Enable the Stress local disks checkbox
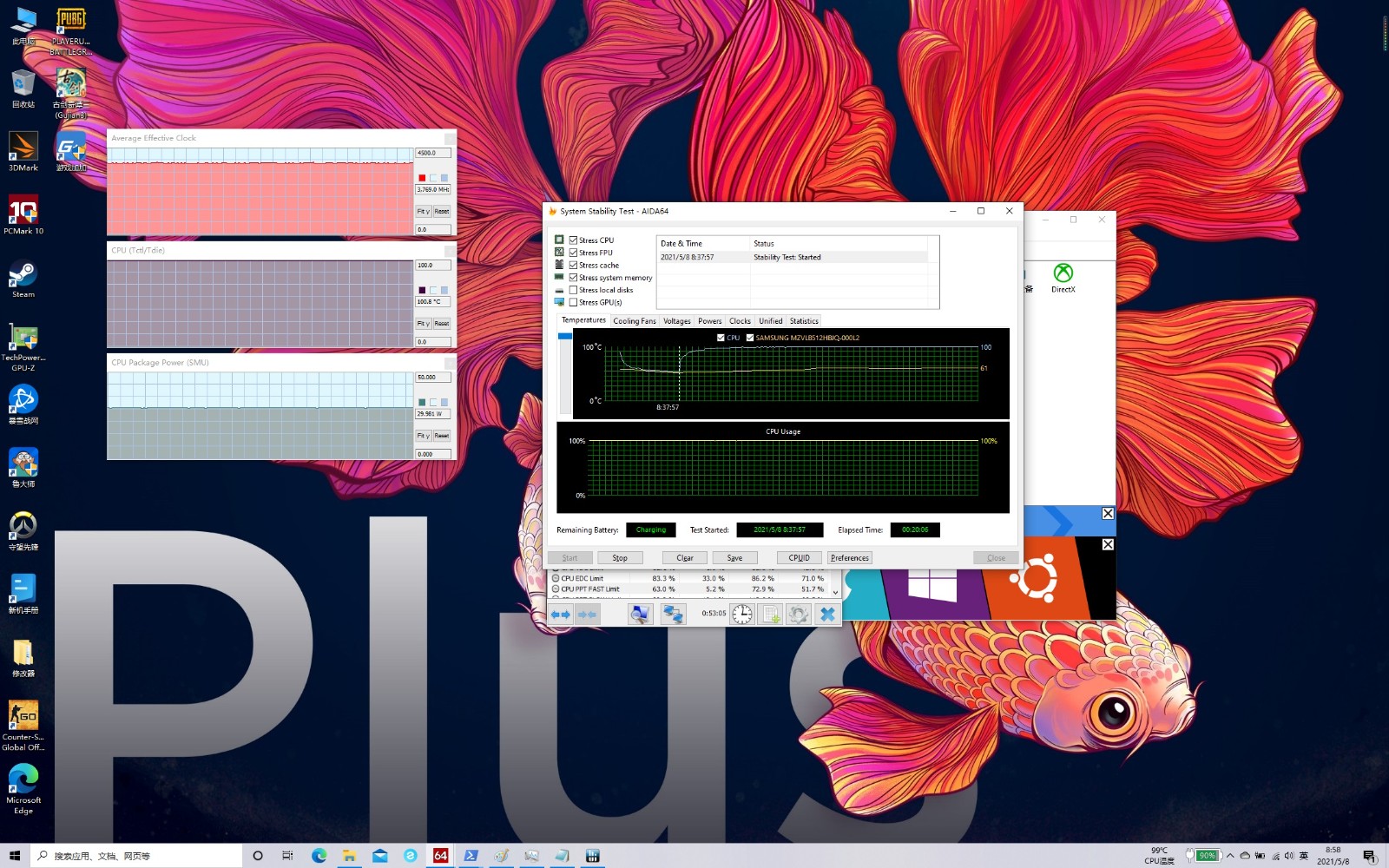Viewport: 1389px width, 868px height. click(573, 290)
